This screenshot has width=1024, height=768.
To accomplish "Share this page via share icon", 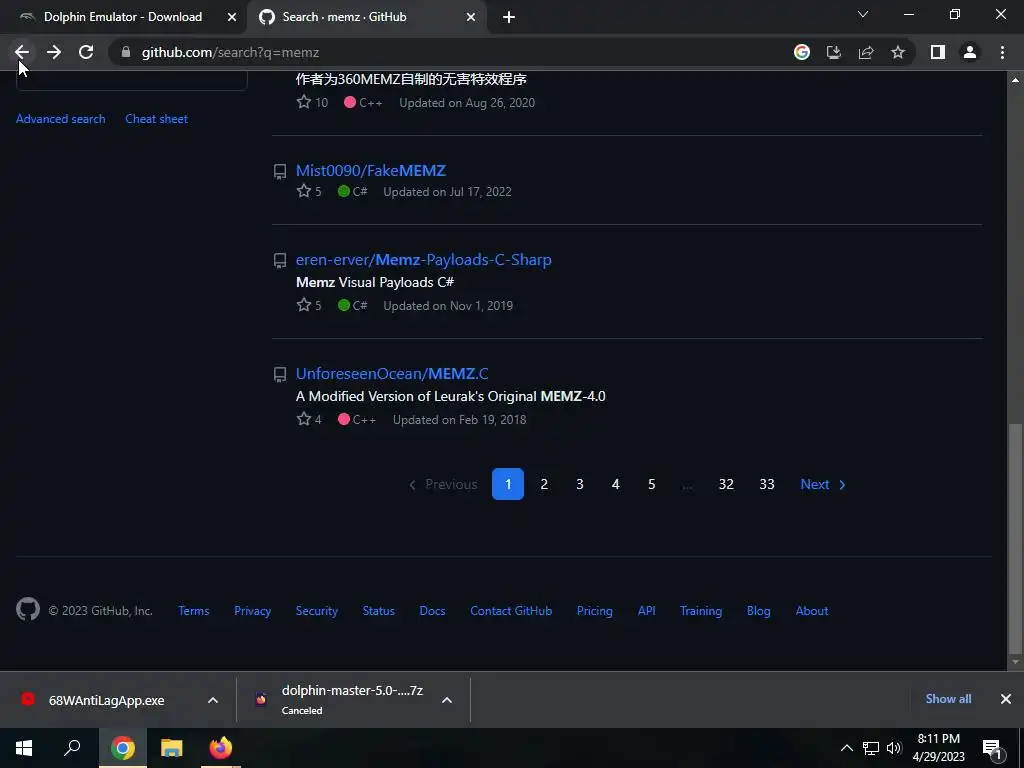I will (866, 52).
